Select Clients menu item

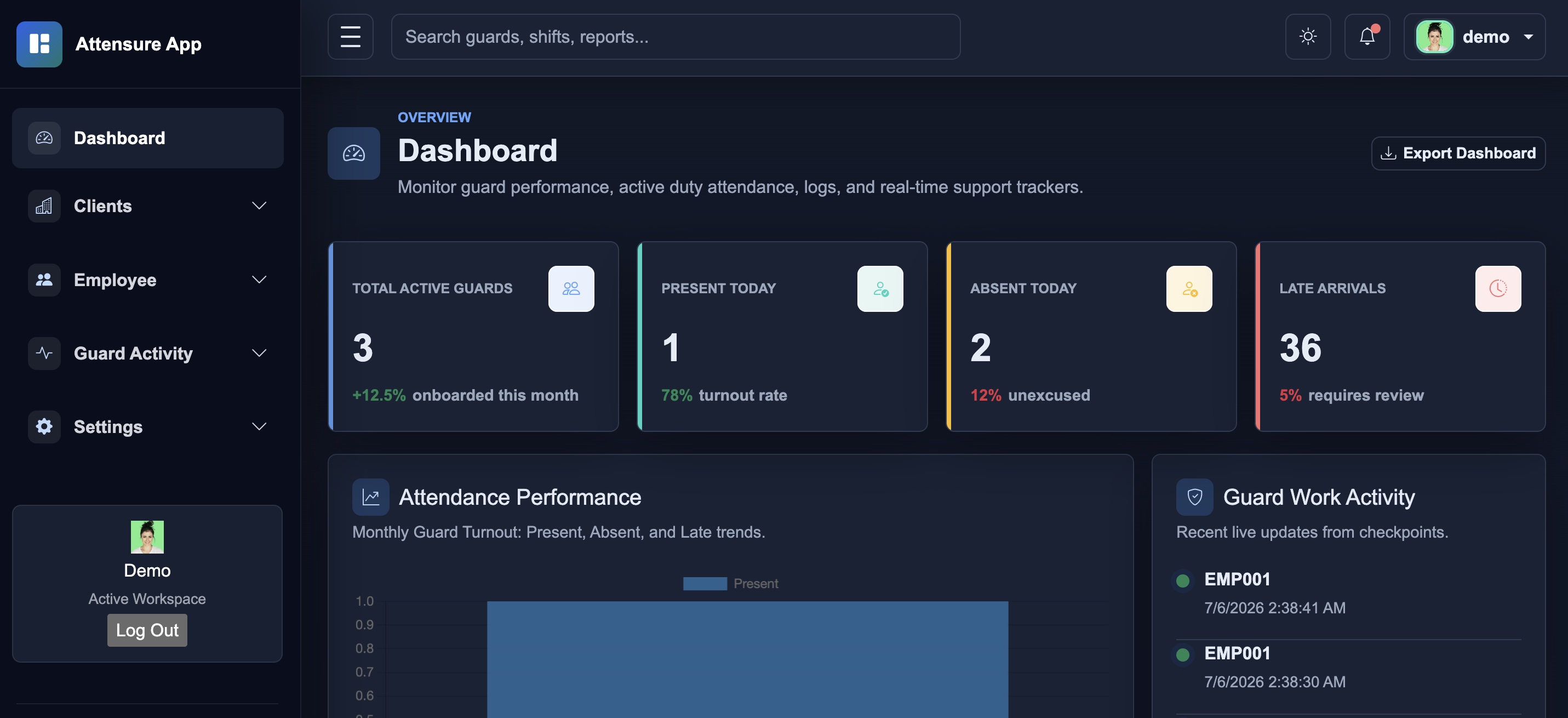point(148,206)
